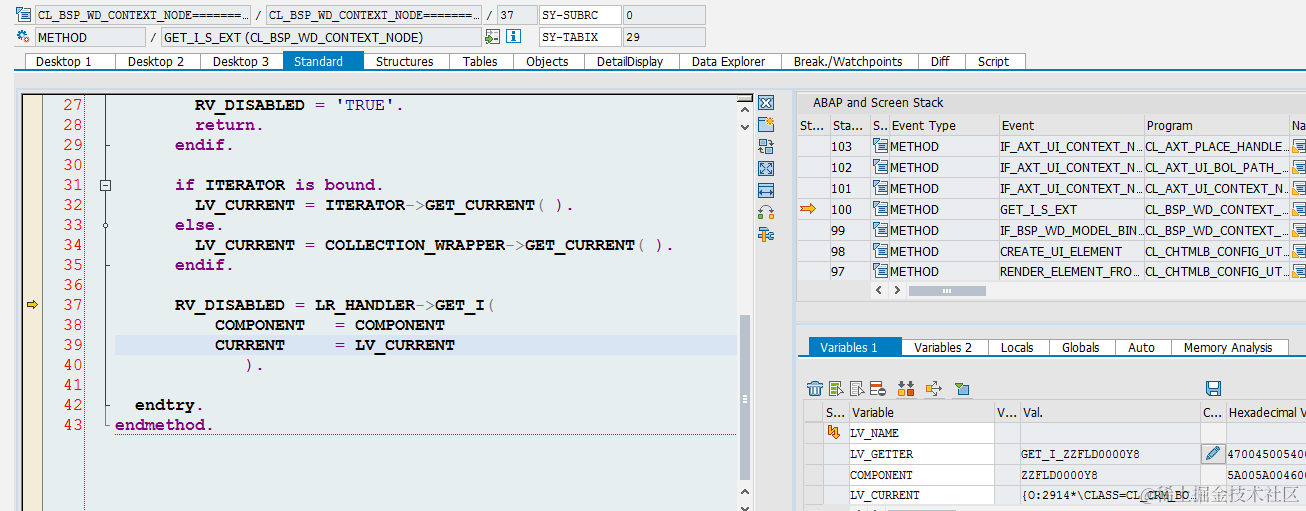
Task: Click the left arrow of the stack table scrollbar
Action: point(879,290)
